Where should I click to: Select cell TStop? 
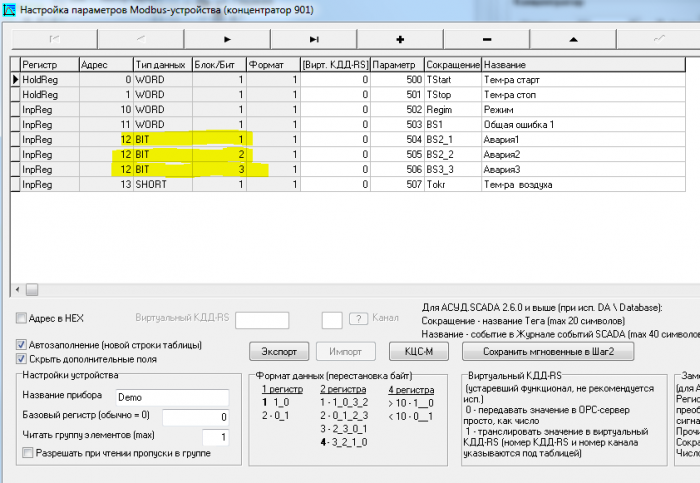pos(453,95)
